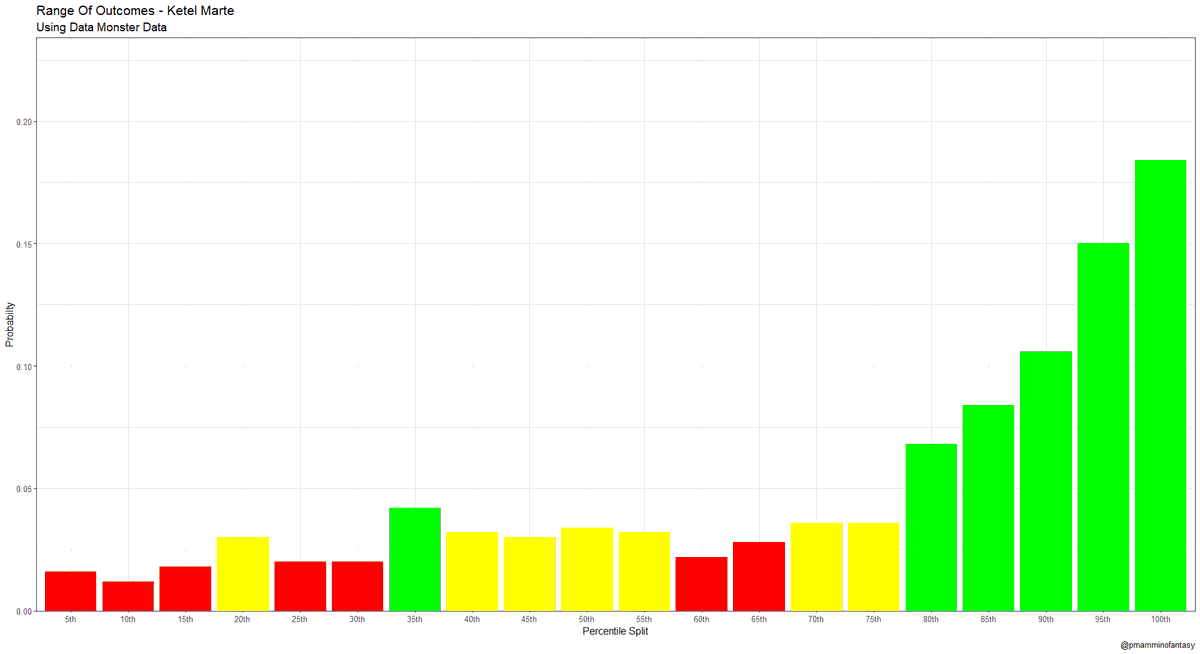
Task: Click the 'Probabilty' y-axis title
Action: click(10, 324)
